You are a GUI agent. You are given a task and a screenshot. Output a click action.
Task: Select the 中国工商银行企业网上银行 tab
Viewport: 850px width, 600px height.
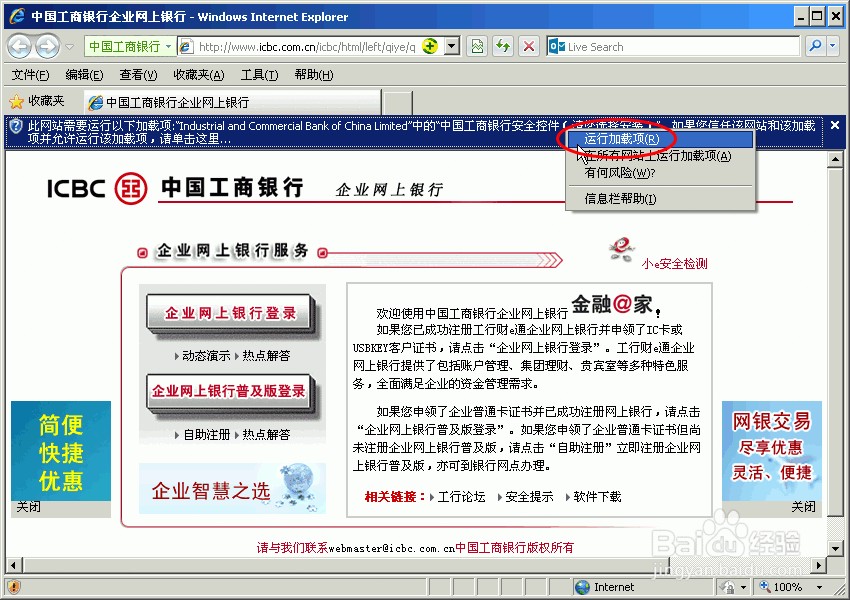tap(232, 102)
